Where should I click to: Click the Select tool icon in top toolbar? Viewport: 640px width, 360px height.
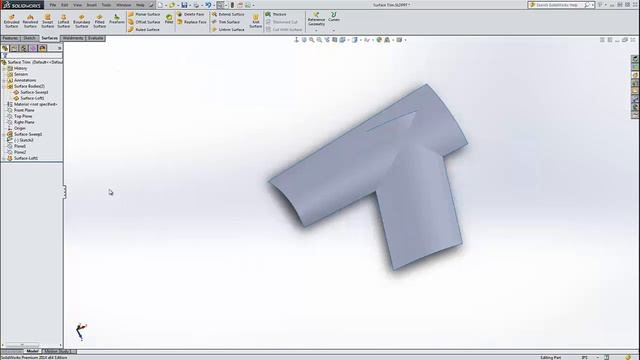[220, 5]
